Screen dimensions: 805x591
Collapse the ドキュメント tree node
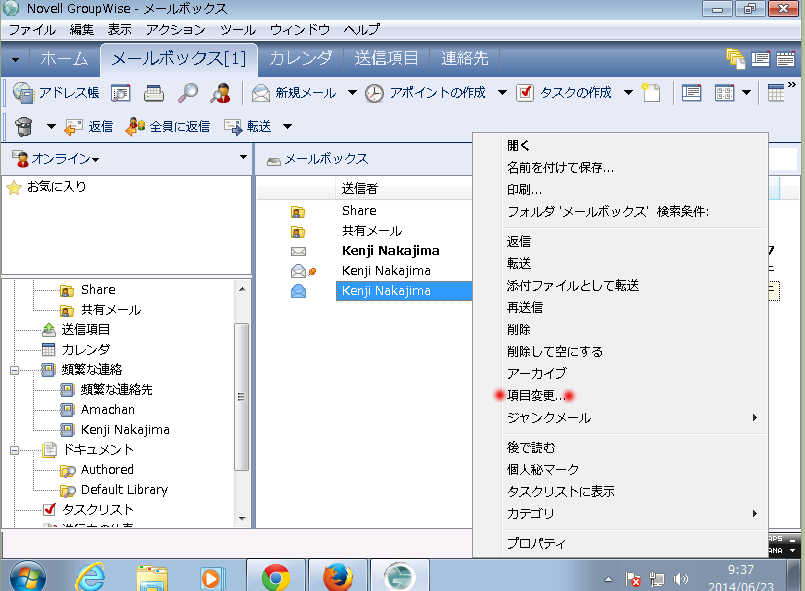click(x=14, y=450)
